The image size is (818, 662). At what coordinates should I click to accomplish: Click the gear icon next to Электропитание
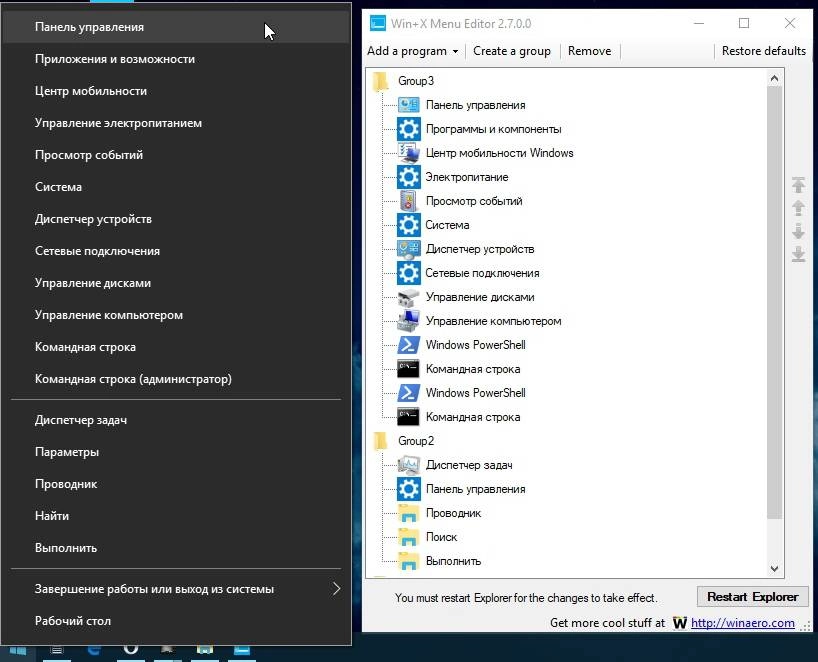[408, 177]
